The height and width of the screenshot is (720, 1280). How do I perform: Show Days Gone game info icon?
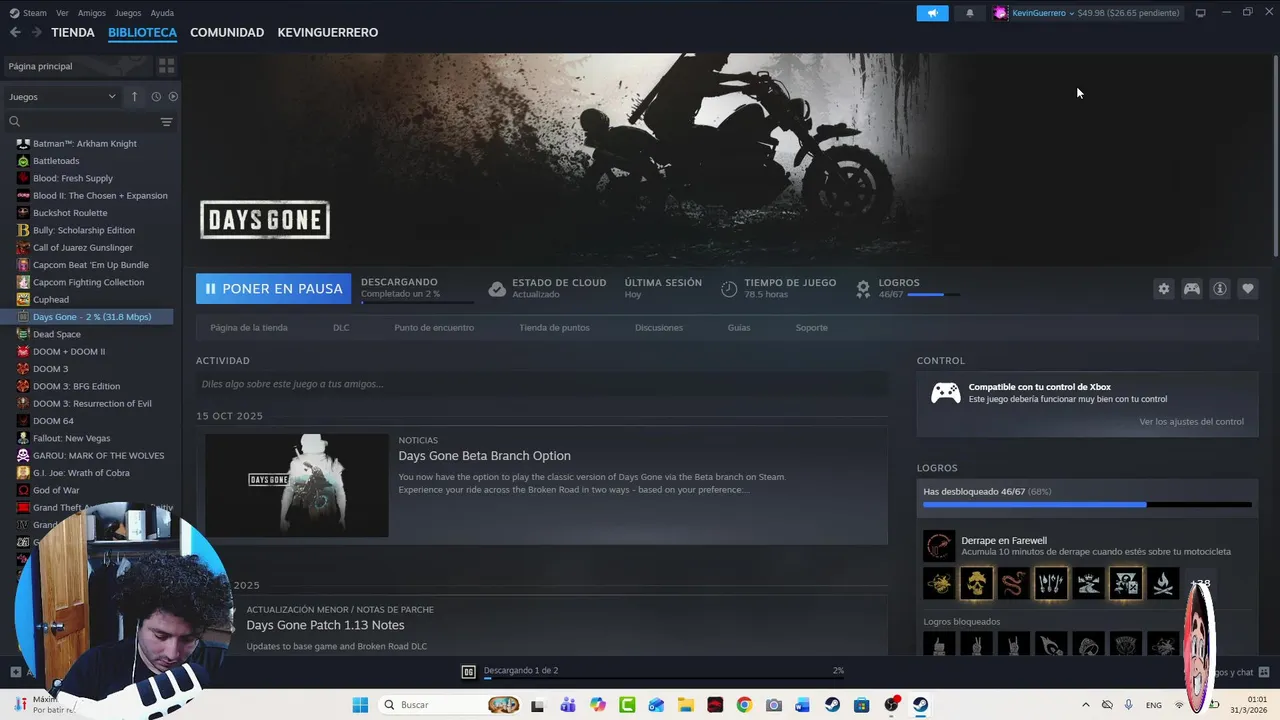(1220, 289)
